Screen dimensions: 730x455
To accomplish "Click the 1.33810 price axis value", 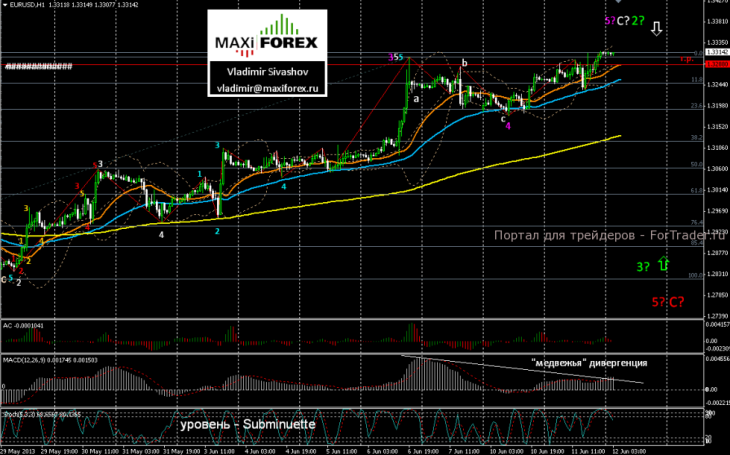I will click(x=718, y=21).
